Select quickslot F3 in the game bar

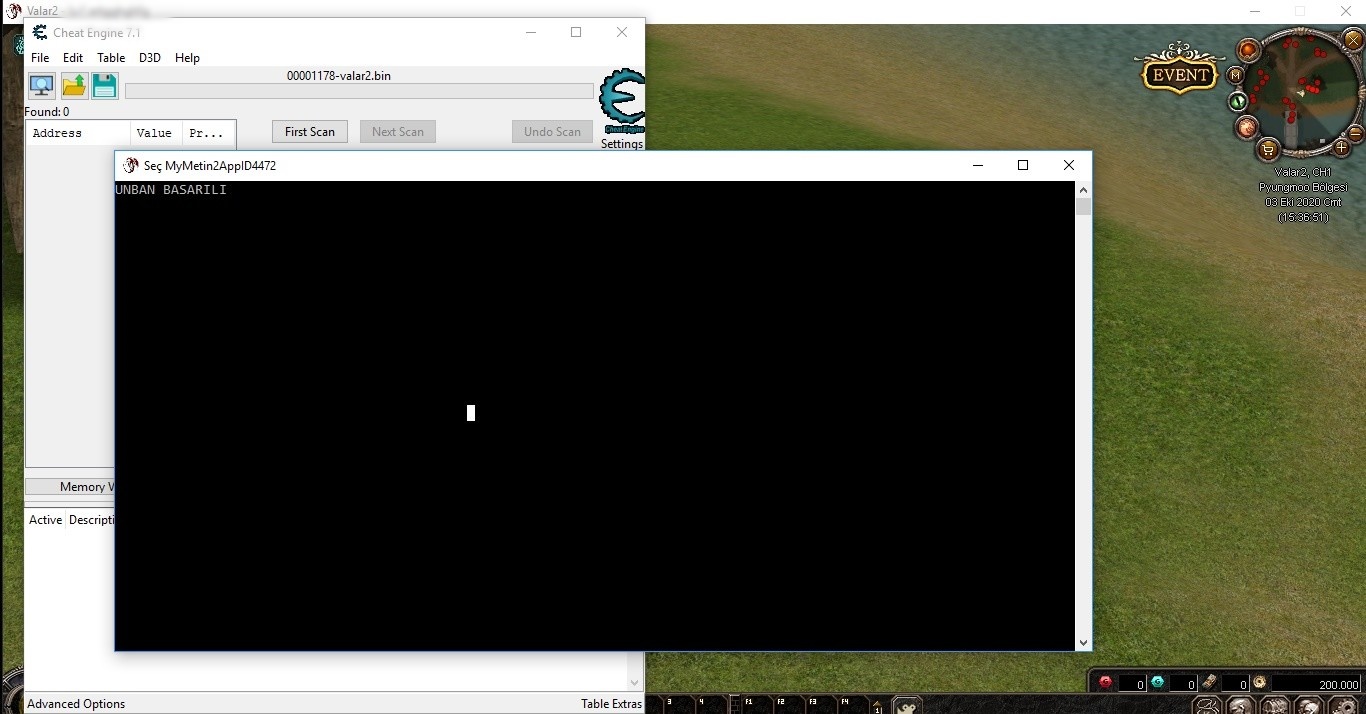pos(821,706)
